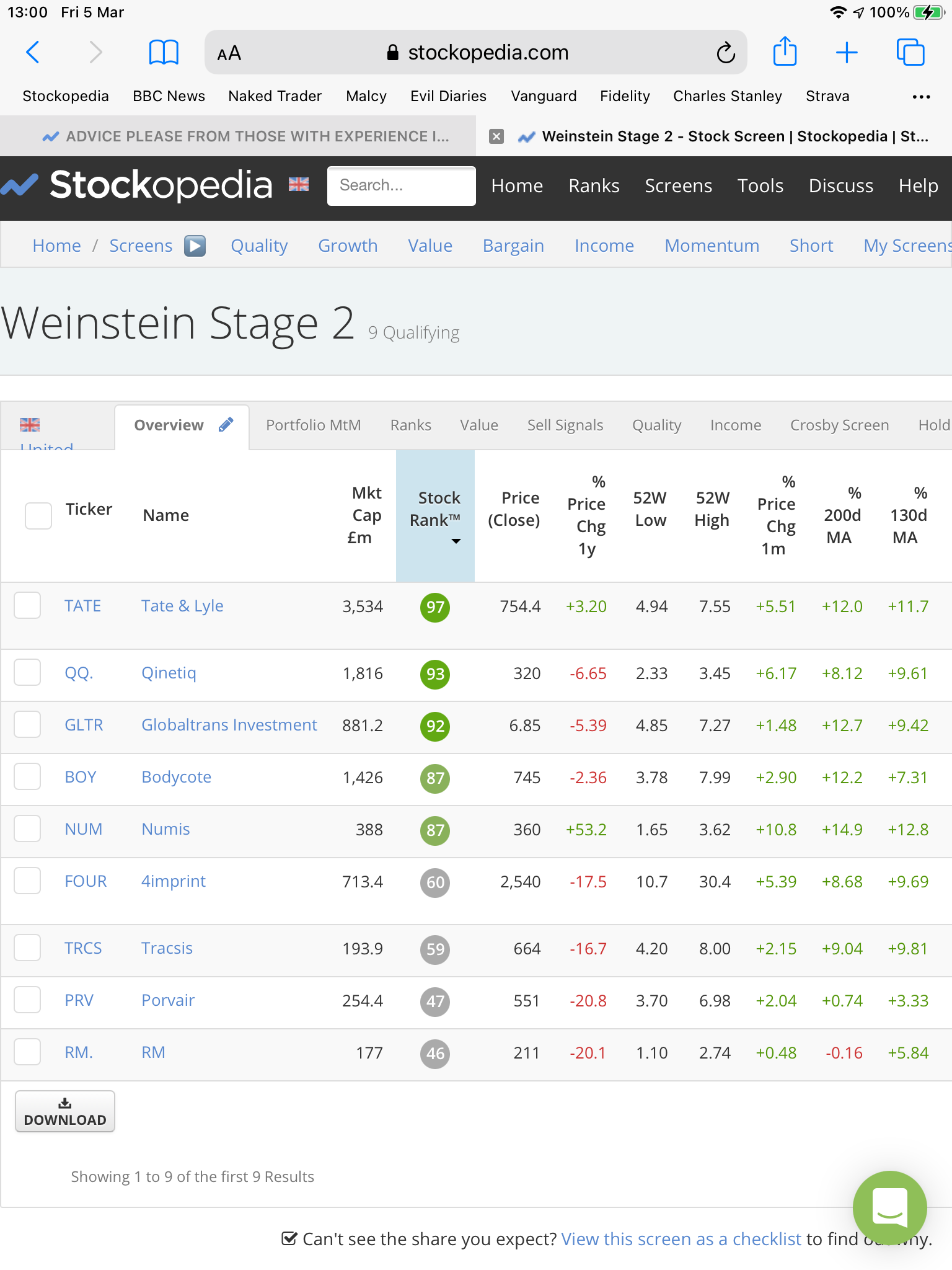
Task: Open the Naked Trader bookmark
Action: (275, 96)
